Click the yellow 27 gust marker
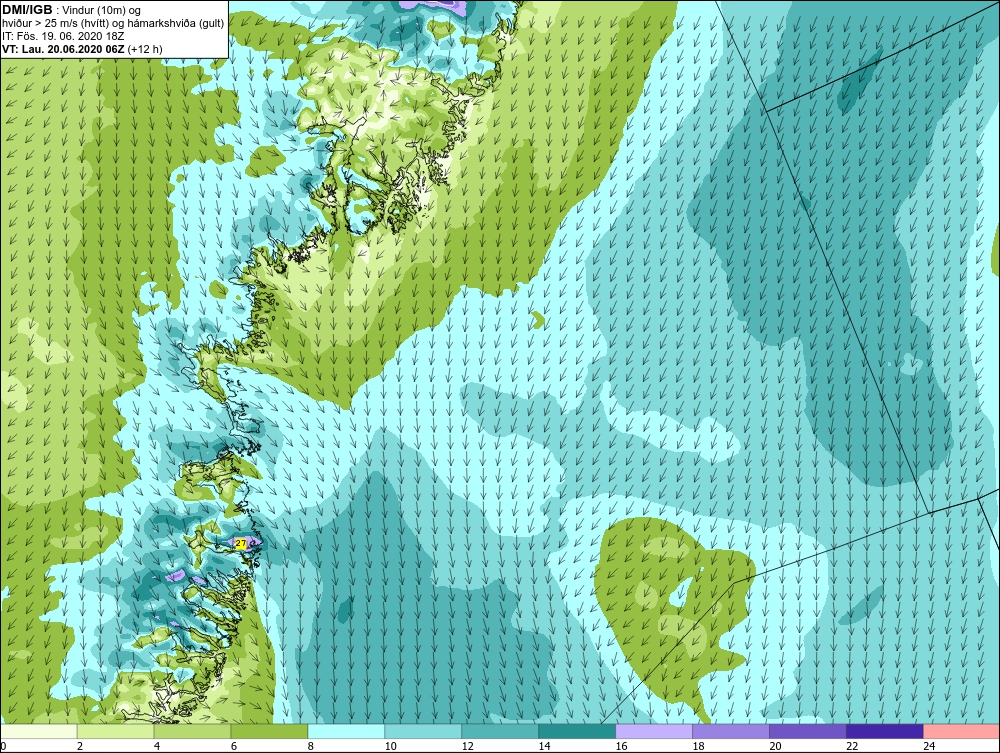The image size is (1000, 753). [x=240, y=543]
